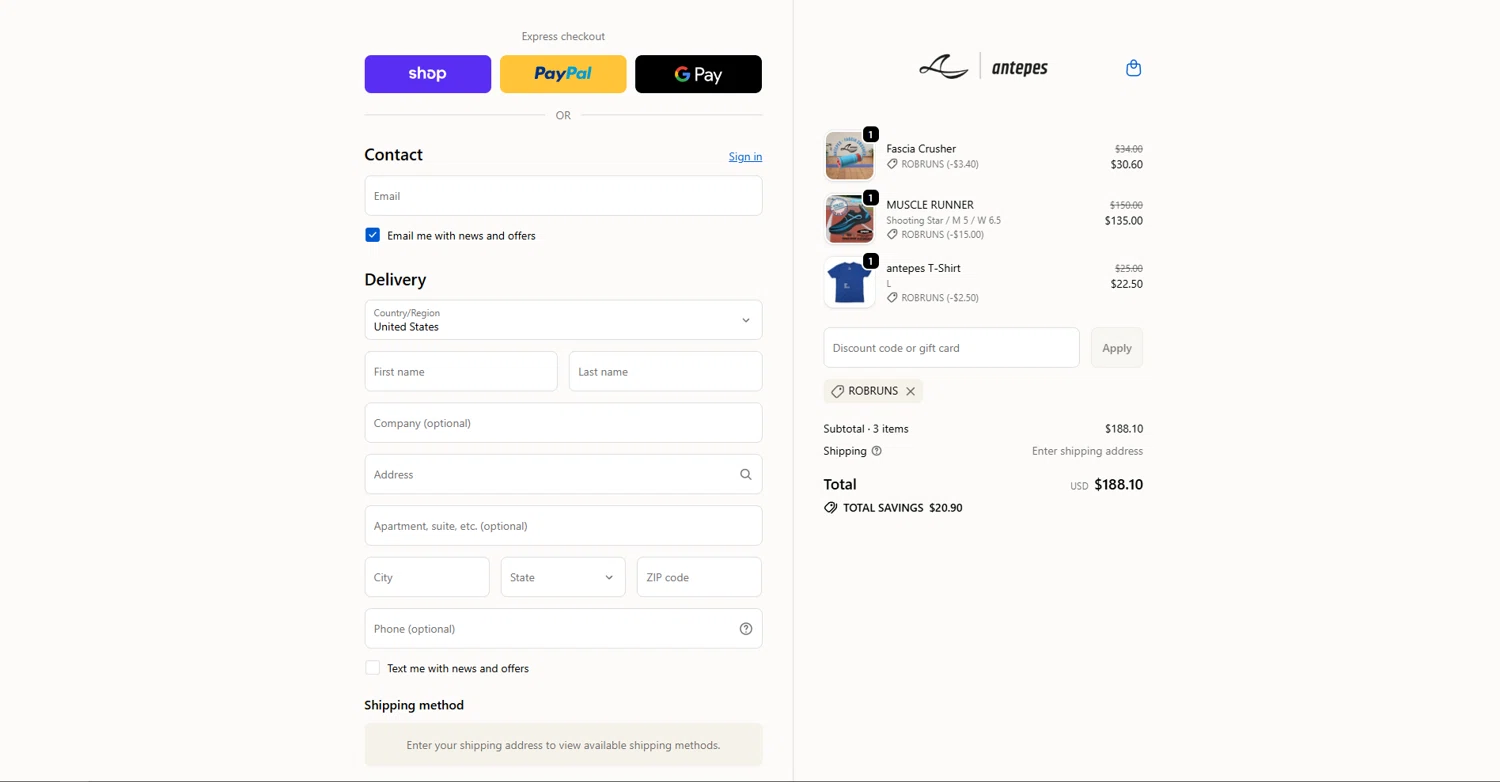Click the Fascia Crusher discount tag icon
Screen dimensions: 1500x782
(892, 164)
